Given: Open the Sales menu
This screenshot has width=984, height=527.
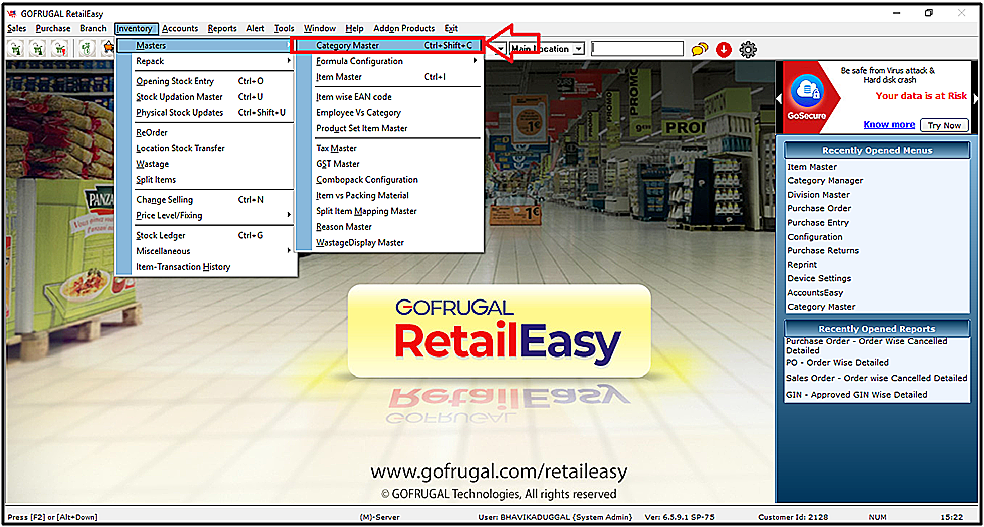Looking at the screenshot, I should tap(17, 28).
